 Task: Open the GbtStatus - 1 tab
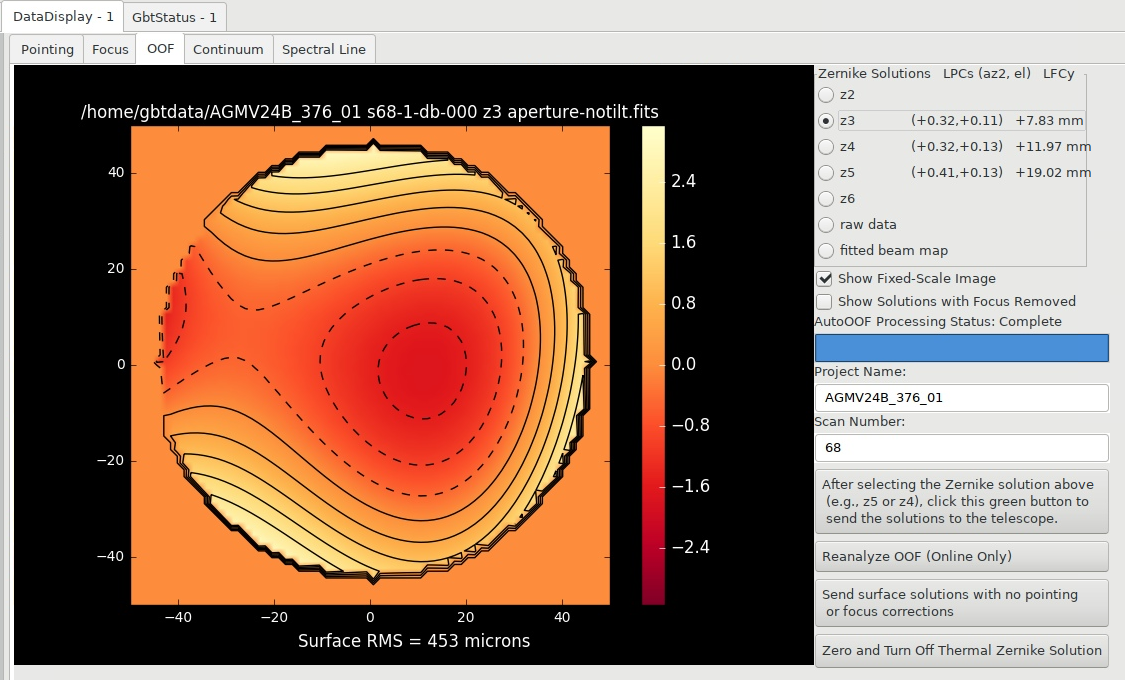click(x=174, y=17)
